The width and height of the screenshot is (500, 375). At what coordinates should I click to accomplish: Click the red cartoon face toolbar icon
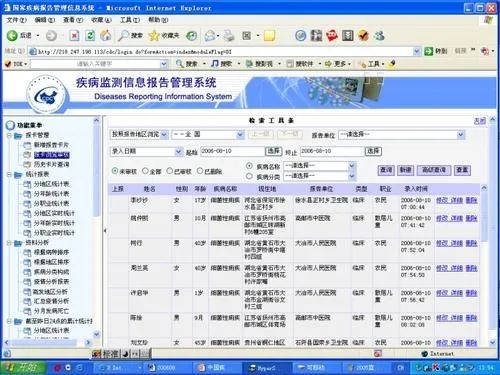332,36
